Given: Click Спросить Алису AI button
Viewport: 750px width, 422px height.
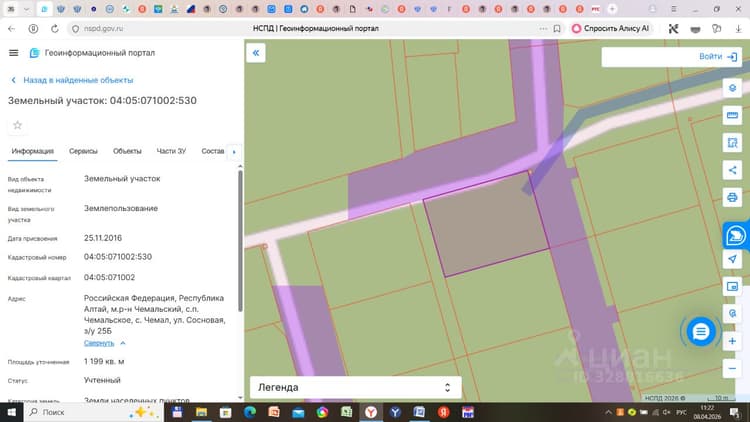Looking at the screenshot, I should 610,29.
